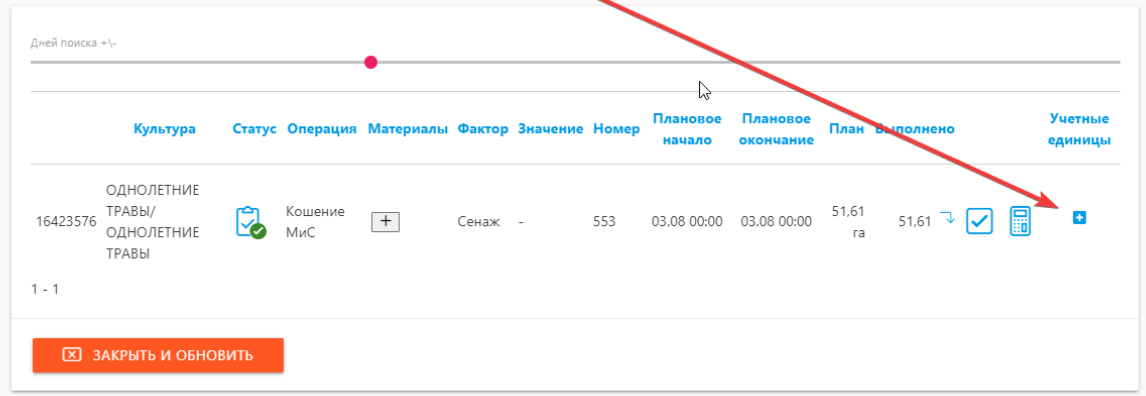Add materials with the plus button
This screenshot has width=1146, height=396.
386,221
